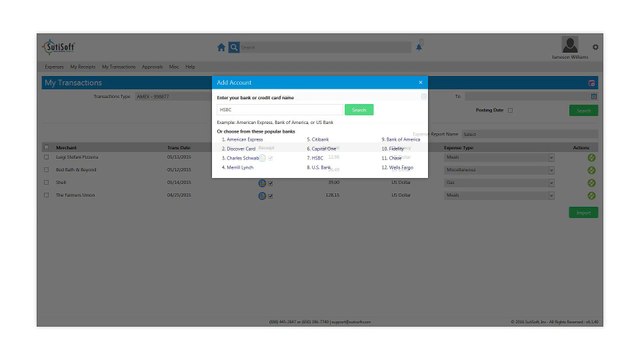Click the magnifier search icon in header
This screenshot has width=640, height=360.
[x=234, y=47]
